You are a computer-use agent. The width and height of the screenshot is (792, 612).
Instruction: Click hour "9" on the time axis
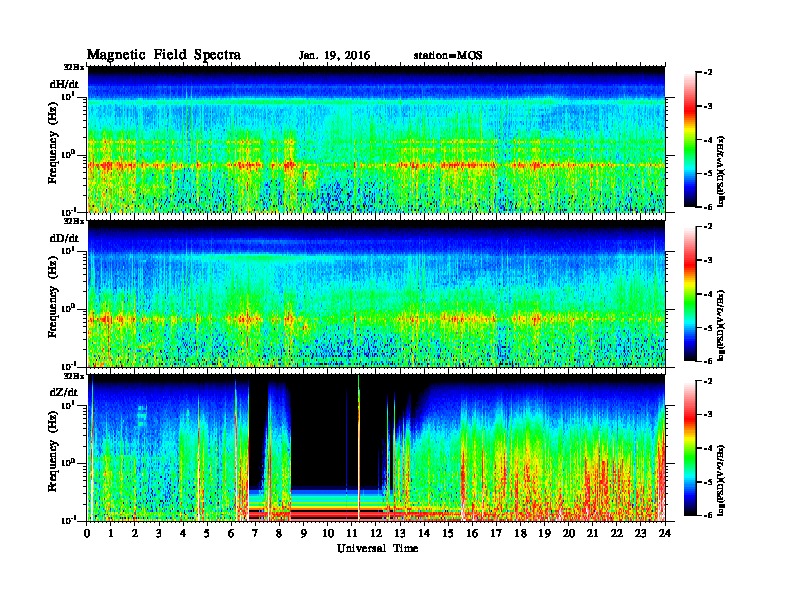click(304, 534)
